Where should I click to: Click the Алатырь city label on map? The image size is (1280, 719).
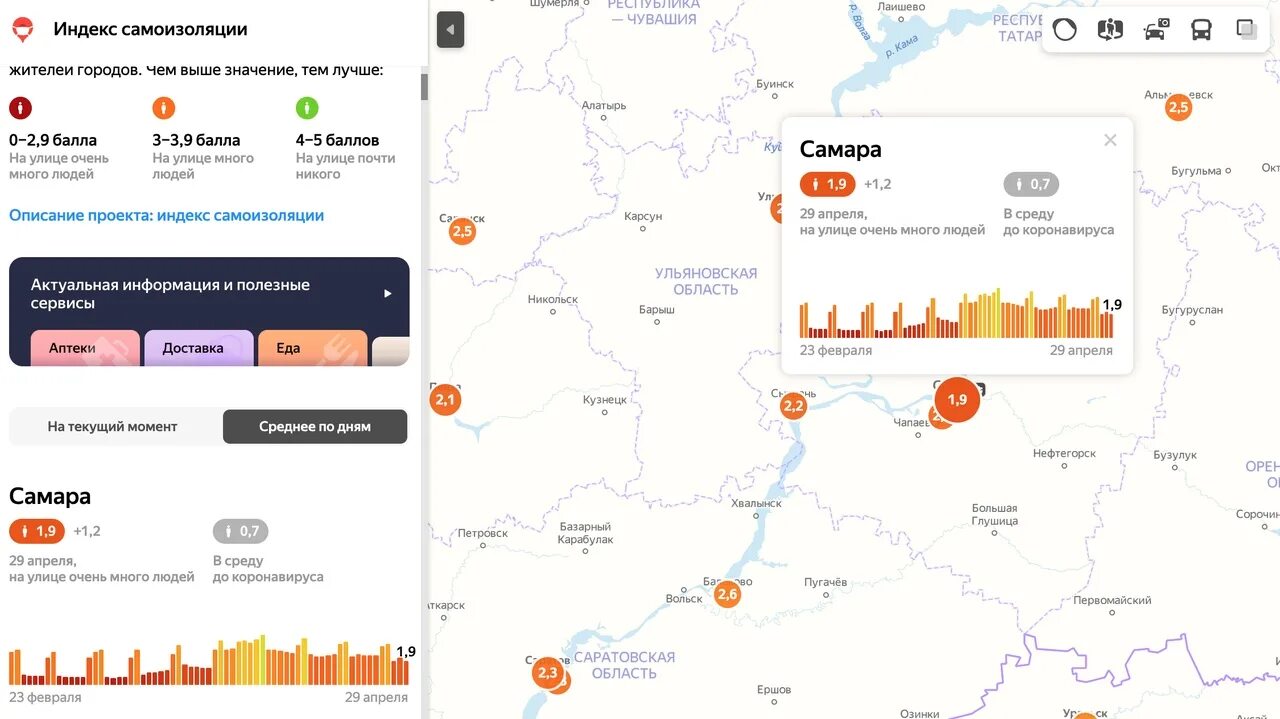pyautogui.click(x=604, y=105)
